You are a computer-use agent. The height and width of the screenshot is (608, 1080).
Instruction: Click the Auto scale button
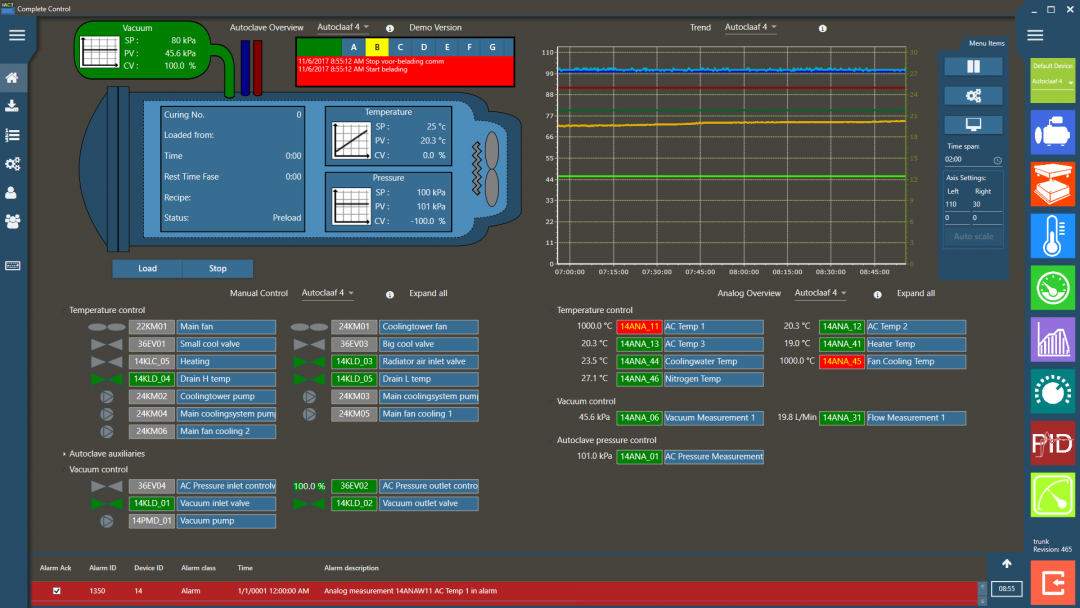coord(972,234)
